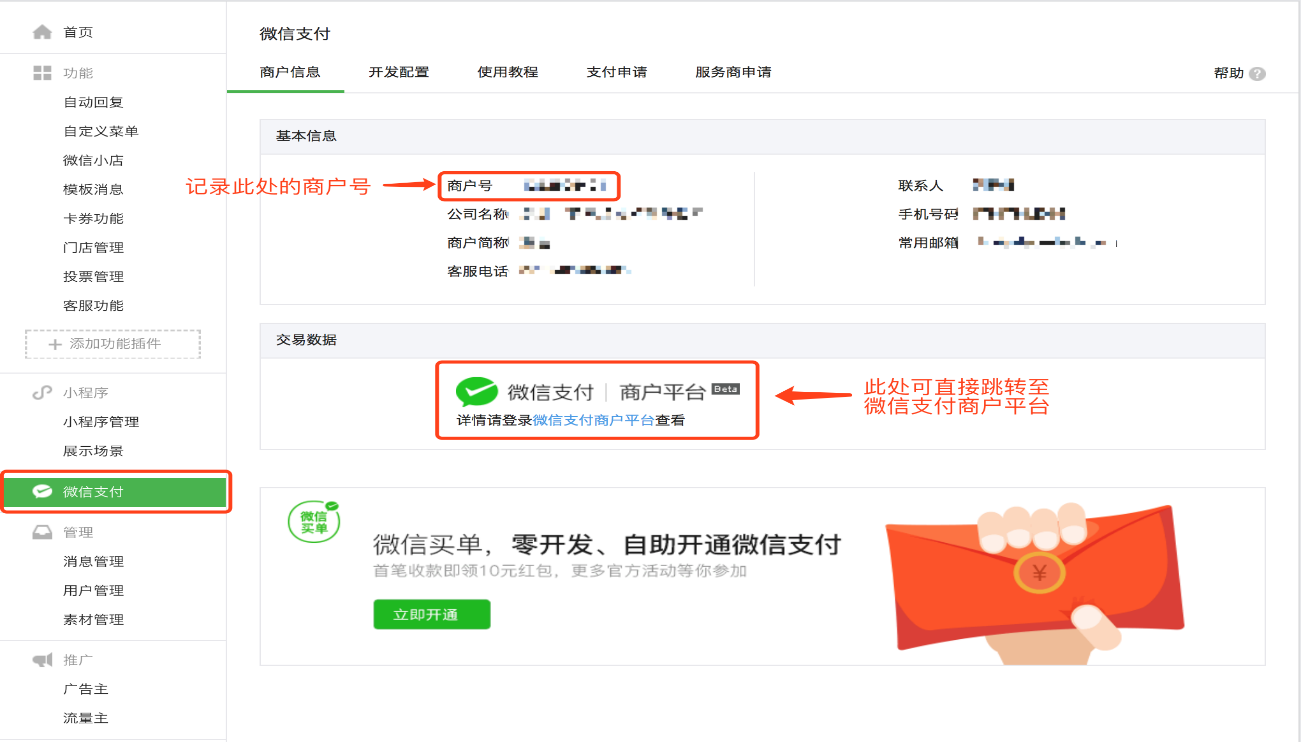Open 素材管理 in the sidebar
Viewport: 1301px width, 742px height.
(x=93, y=620)
